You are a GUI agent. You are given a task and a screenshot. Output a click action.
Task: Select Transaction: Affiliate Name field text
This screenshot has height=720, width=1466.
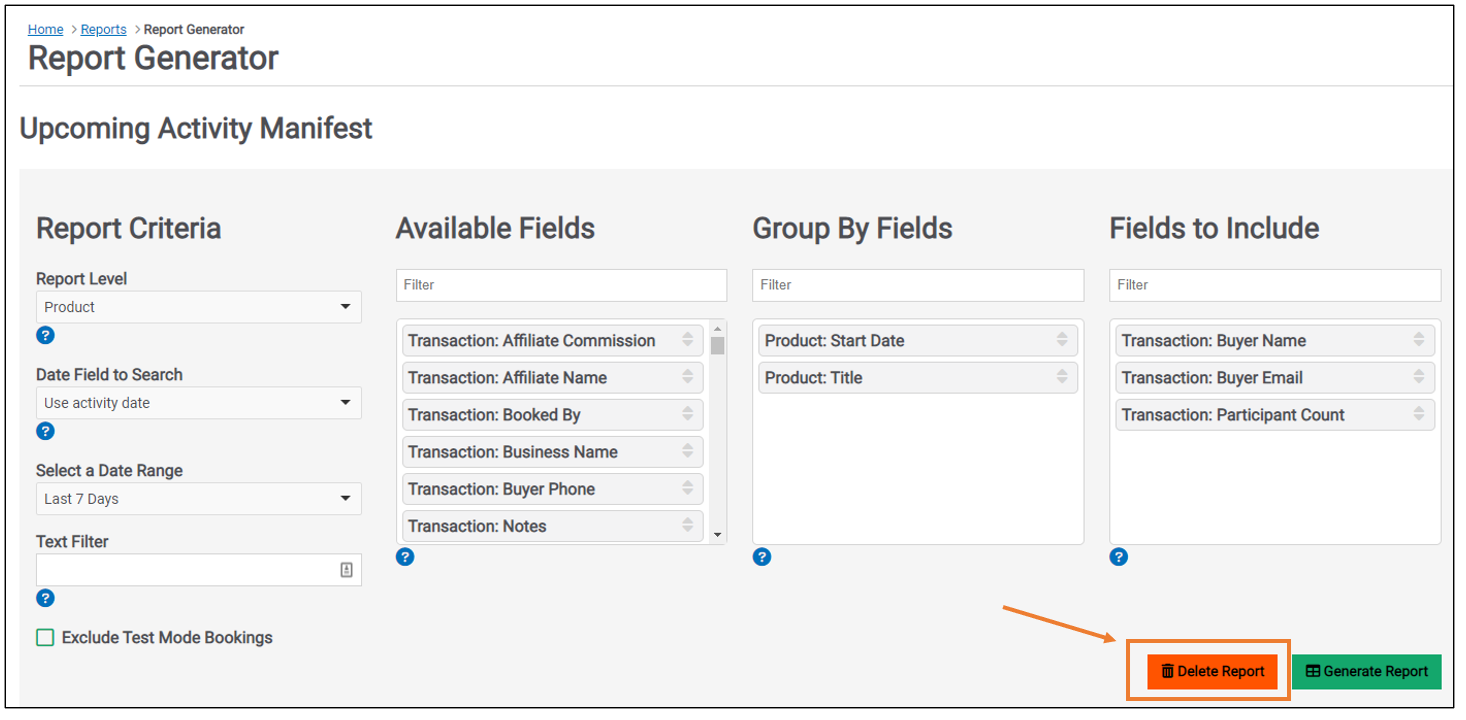507,377
